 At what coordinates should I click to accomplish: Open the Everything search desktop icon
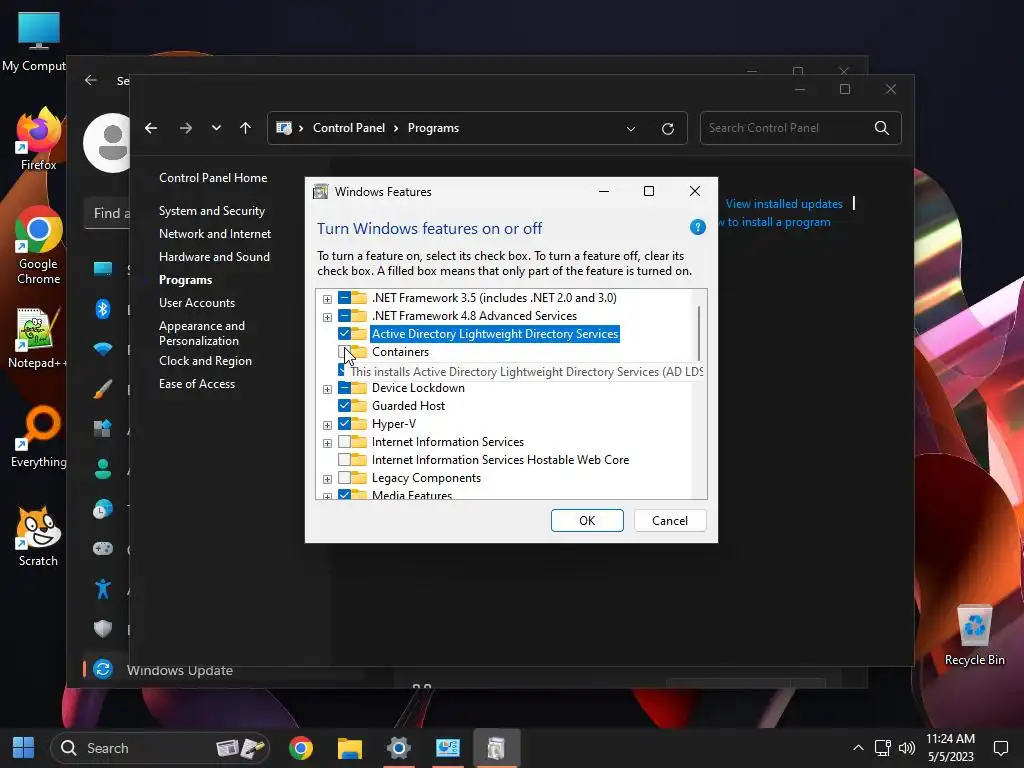(38, 438)
